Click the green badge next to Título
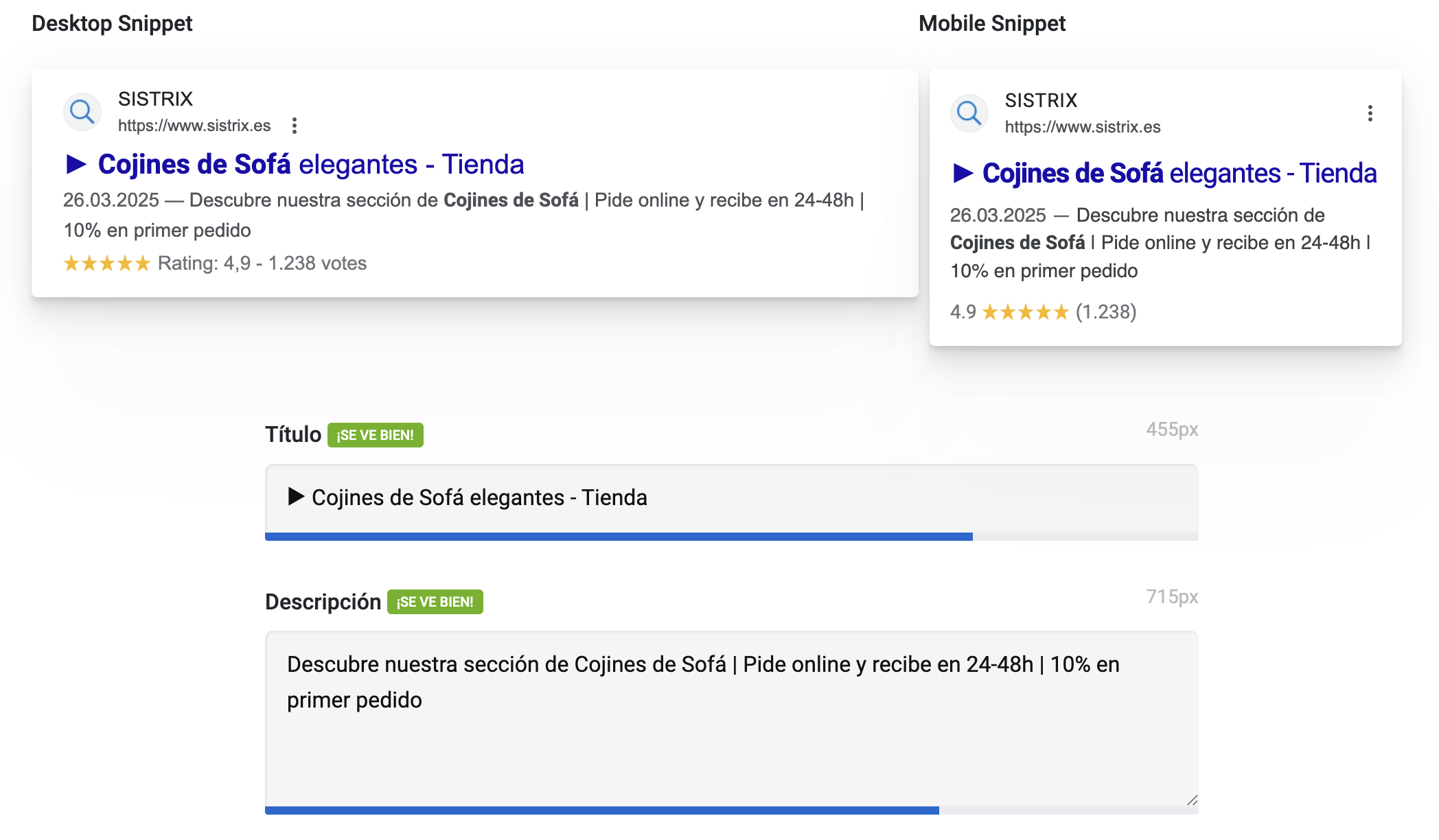This screenshot has width=1439, height=840. (375, 435)
